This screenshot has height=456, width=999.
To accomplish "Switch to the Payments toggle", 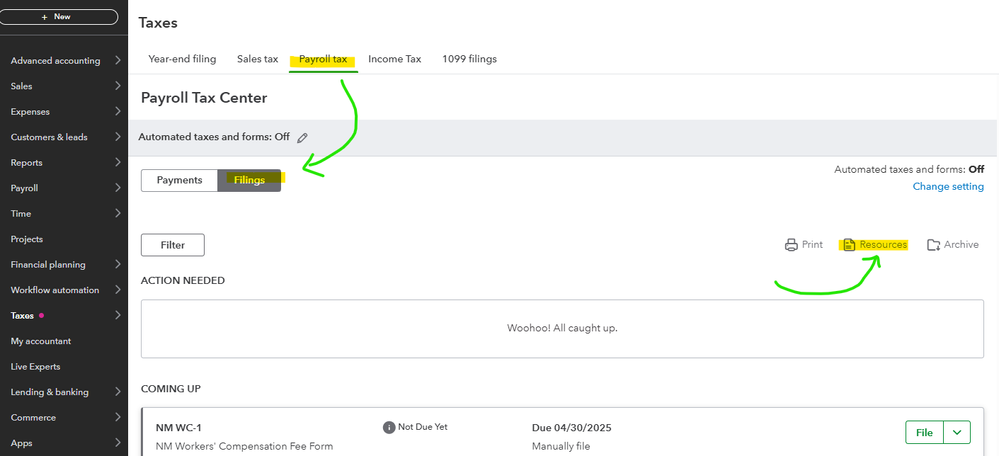I will point(180,180).
